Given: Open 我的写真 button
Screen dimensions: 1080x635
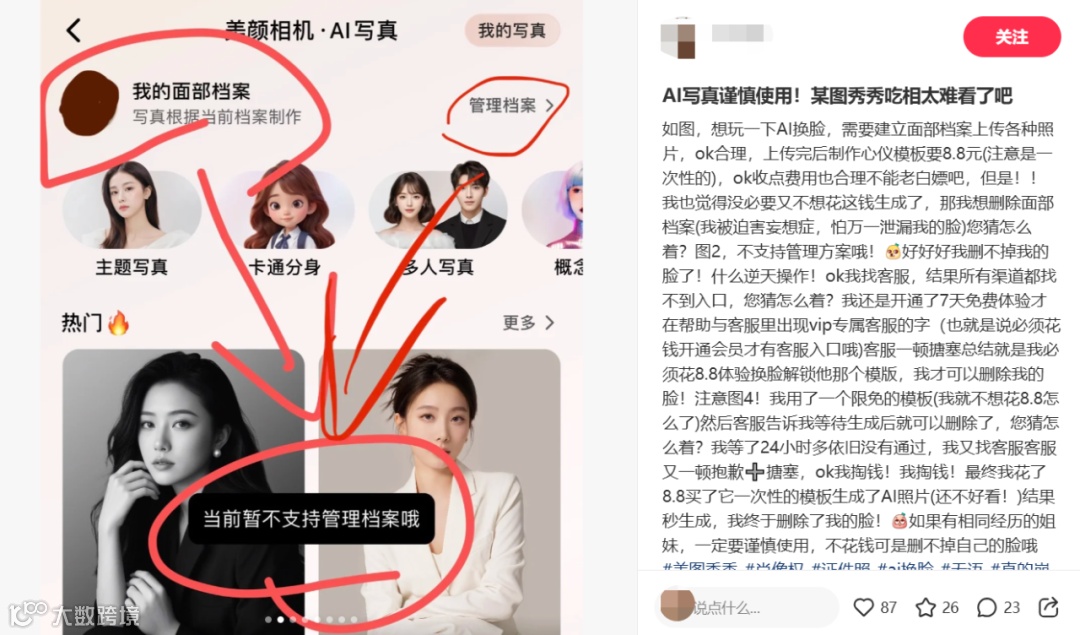Looking at the screenshot, I should pos(512,30).
